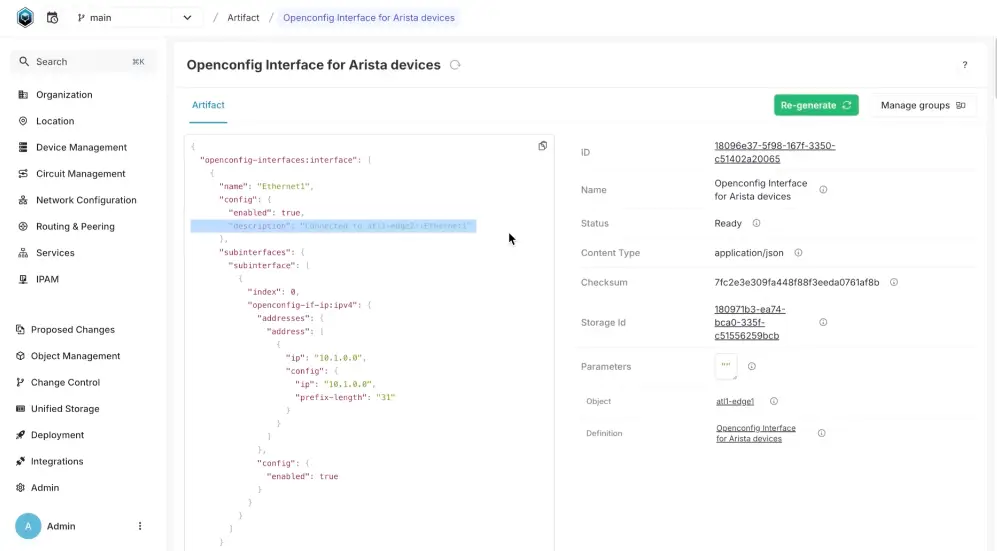Click the info icon next to Definition
Viewport: 997px width, 551px height.
(821, 433)
